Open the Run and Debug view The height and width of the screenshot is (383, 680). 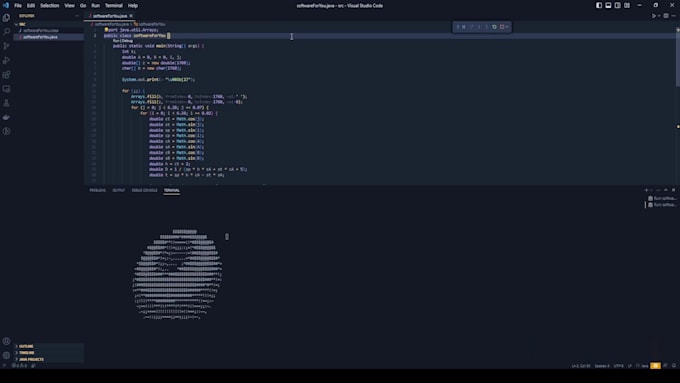(x=7, y=60)
